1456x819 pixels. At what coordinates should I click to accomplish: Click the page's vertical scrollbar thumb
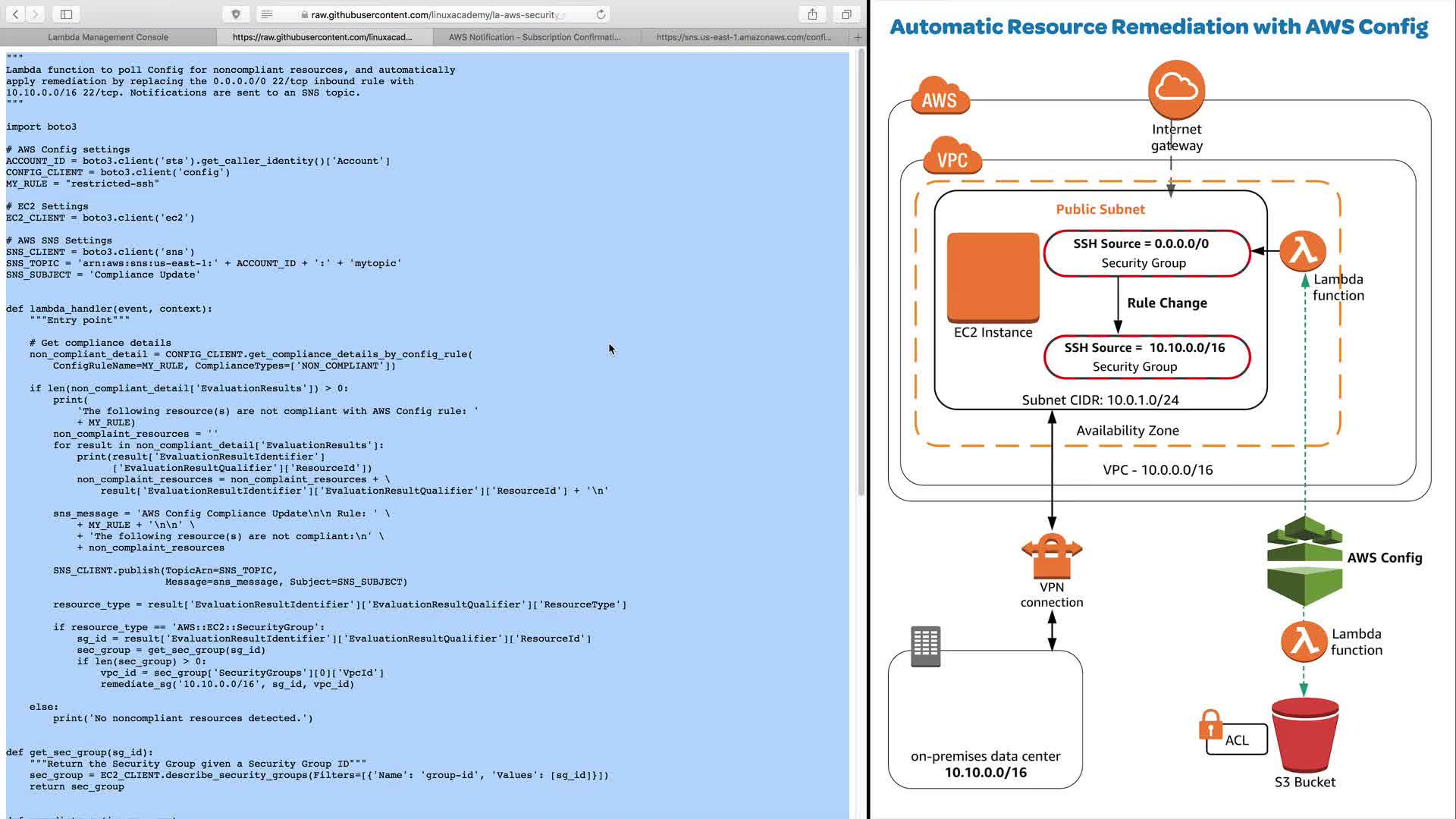pos(861,273)
